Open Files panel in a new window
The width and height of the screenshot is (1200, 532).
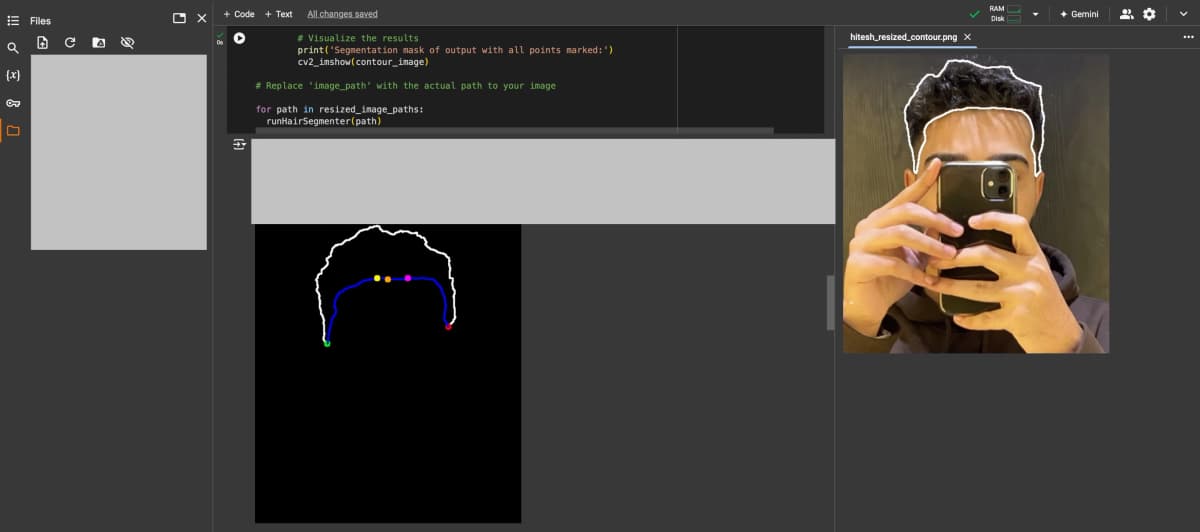coord(179,18)
